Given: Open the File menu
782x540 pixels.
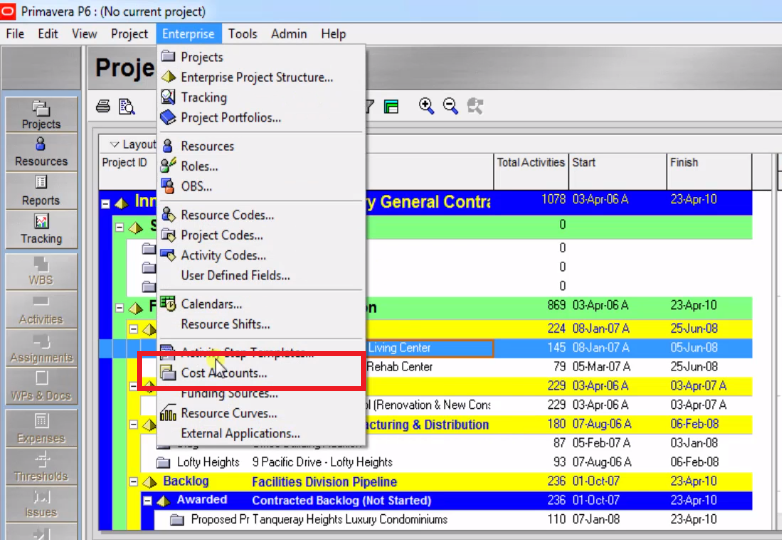Looking at the screenshot, I should click(x=15, y=34).
